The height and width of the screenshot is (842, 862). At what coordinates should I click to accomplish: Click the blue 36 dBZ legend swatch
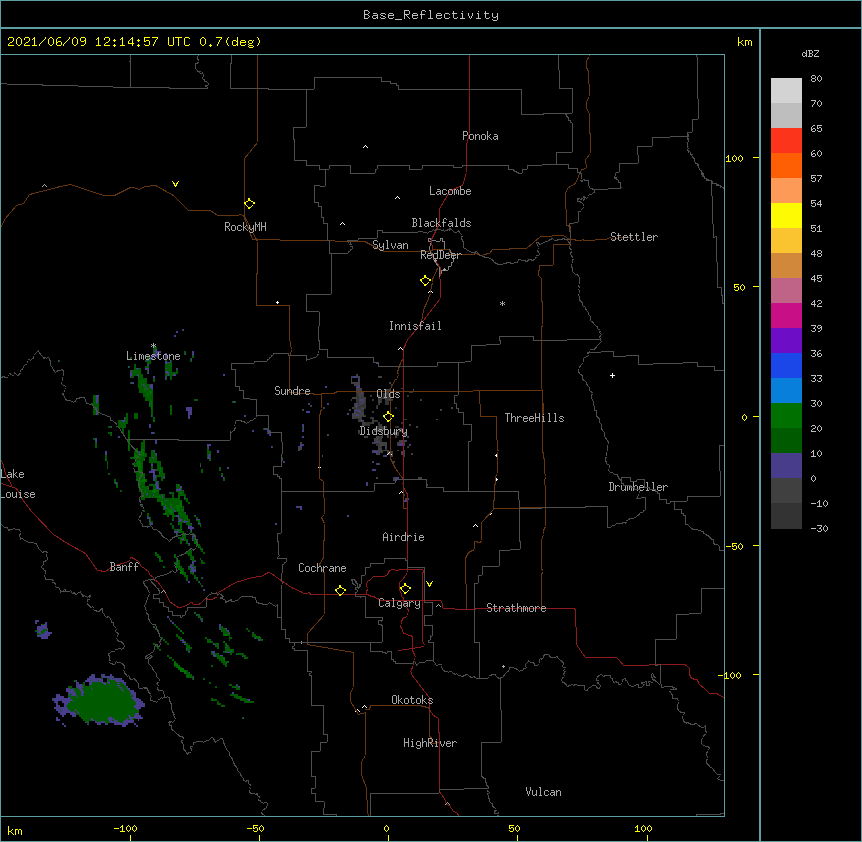tap(786, 365)
